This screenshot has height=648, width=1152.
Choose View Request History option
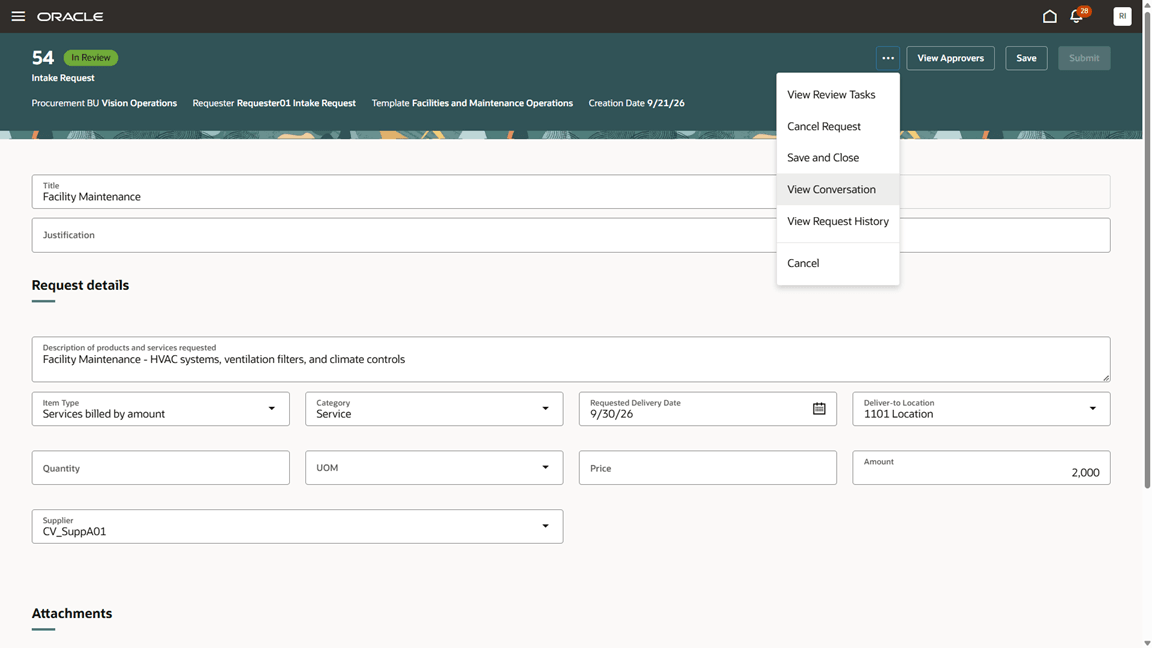pyautogui.click(x=838, y=221)
